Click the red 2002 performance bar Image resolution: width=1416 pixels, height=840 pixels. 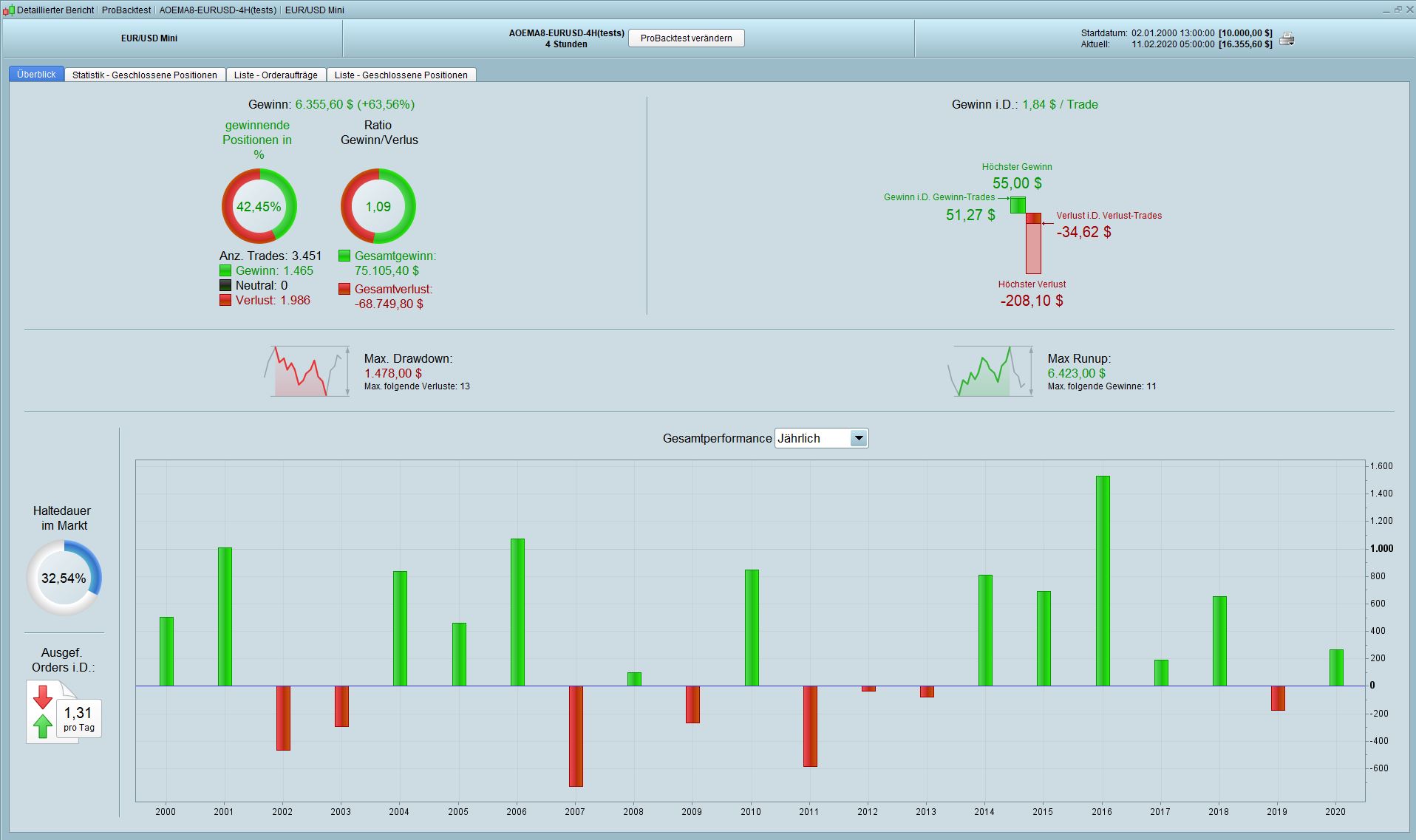click(x=283, y=718)
